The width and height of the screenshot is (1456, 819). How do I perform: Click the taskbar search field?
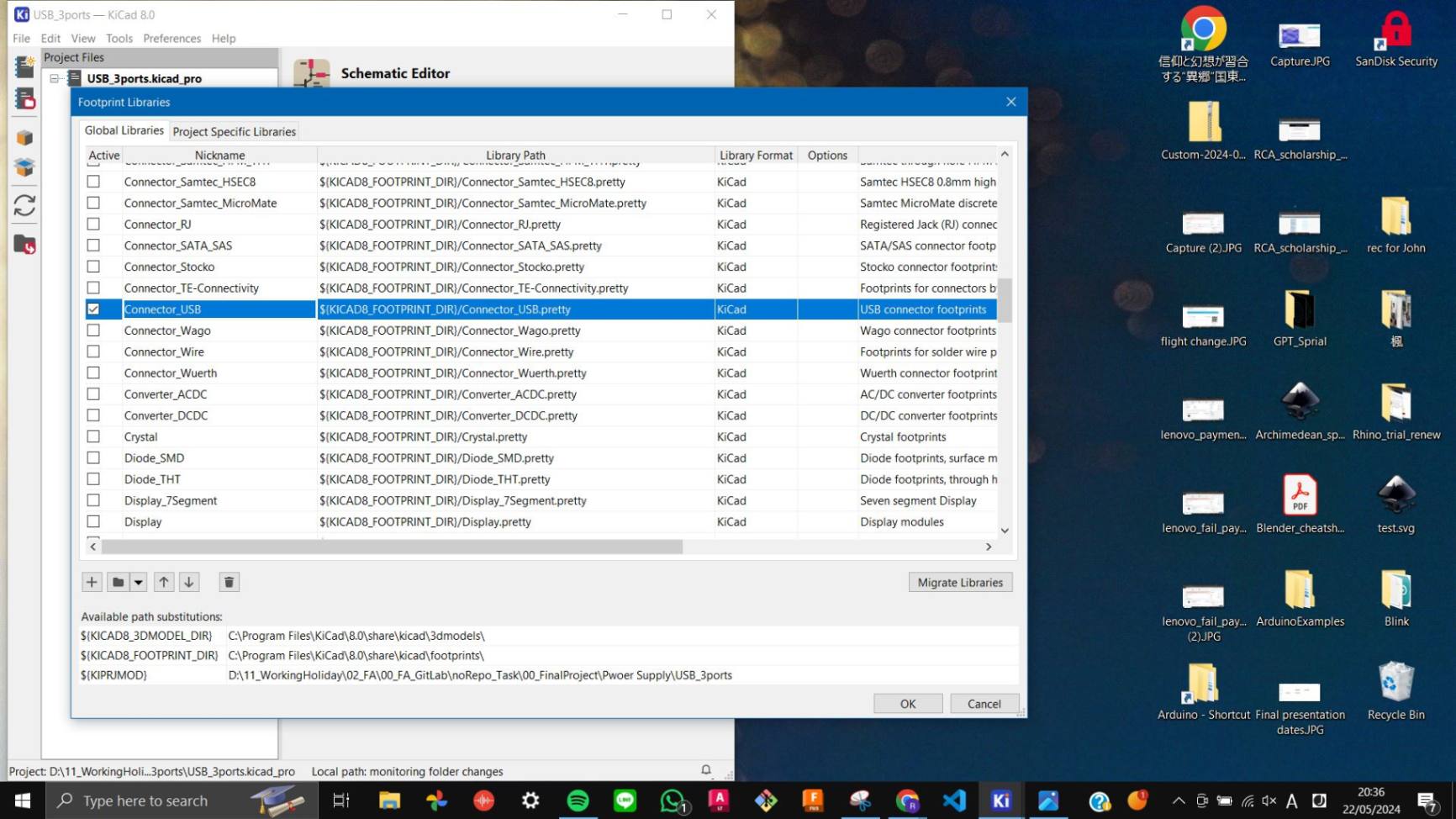click(x=182, y=801)
